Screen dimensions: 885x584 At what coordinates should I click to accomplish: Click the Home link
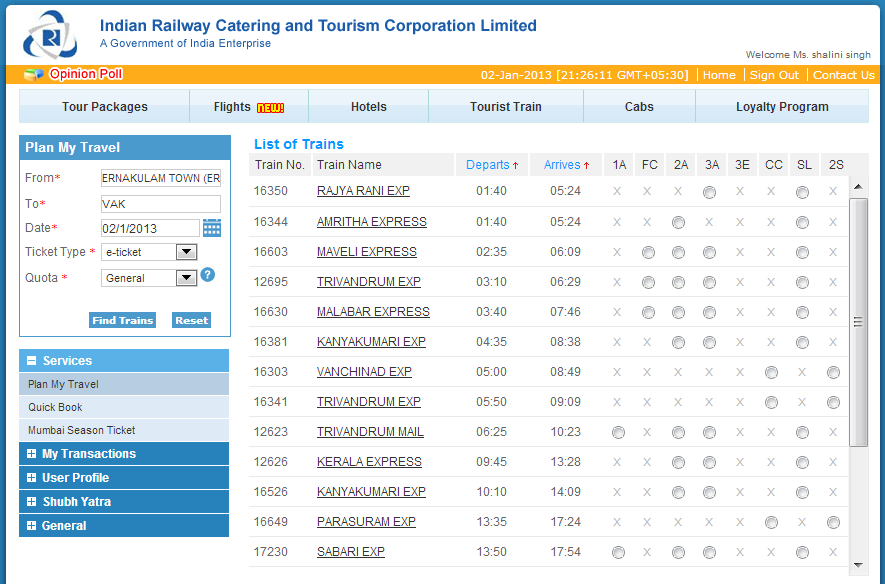point(718,75)
